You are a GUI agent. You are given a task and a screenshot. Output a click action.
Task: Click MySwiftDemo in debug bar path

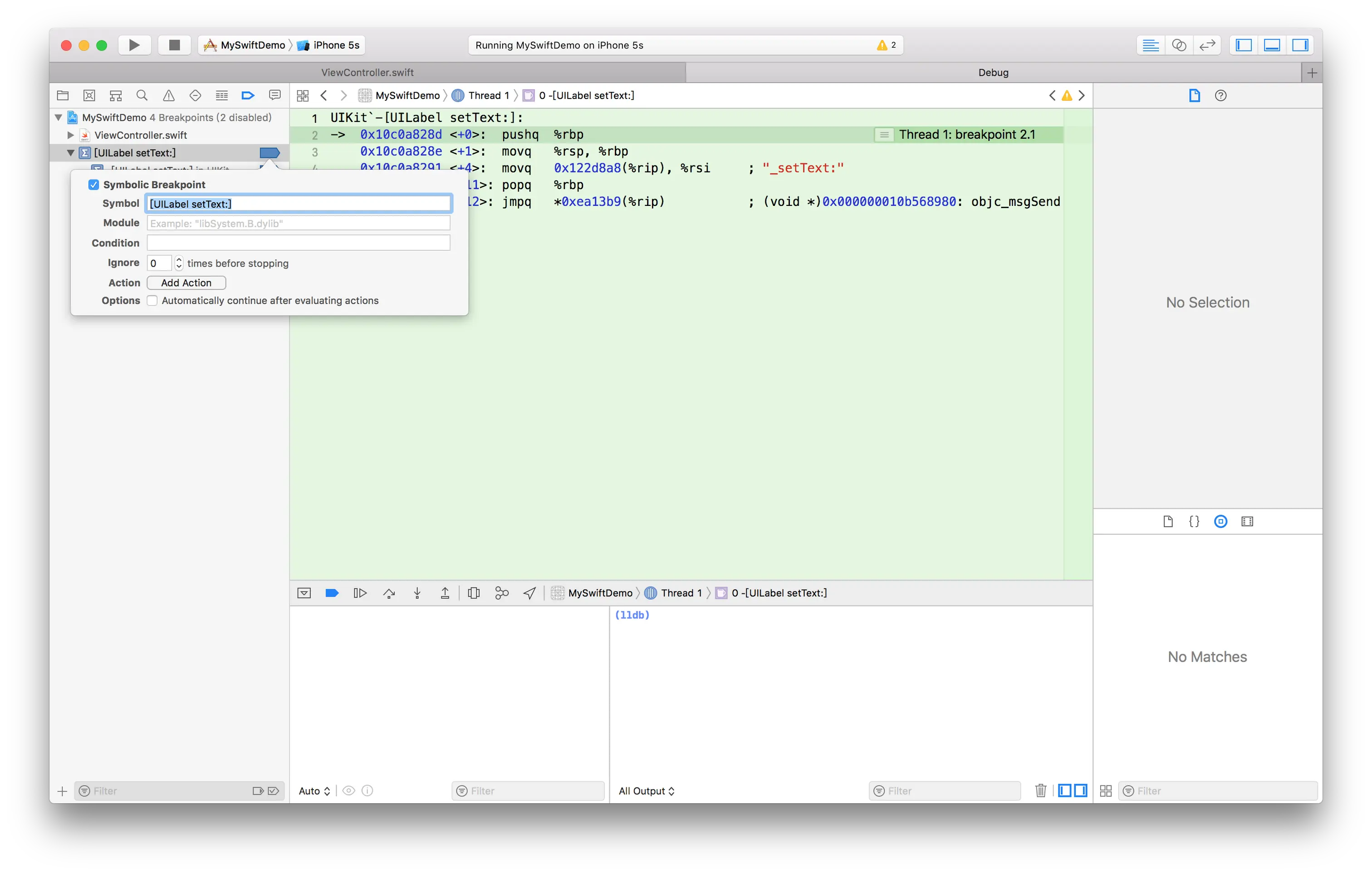(x=593, y=593)
